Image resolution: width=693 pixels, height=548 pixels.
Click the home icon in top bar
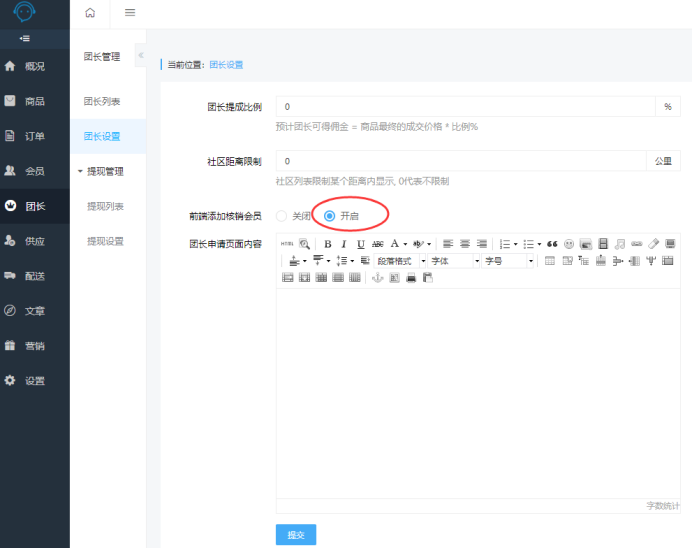click(x=90, y=13)
